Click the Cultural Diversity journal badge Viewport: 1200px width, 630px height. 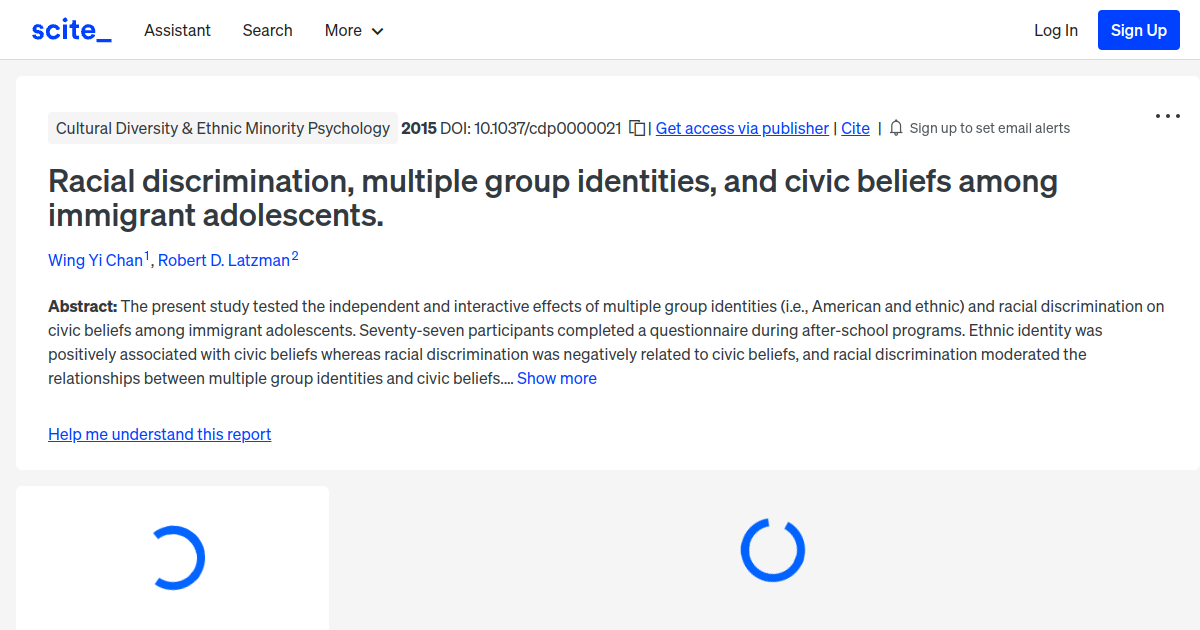(222, 128)
